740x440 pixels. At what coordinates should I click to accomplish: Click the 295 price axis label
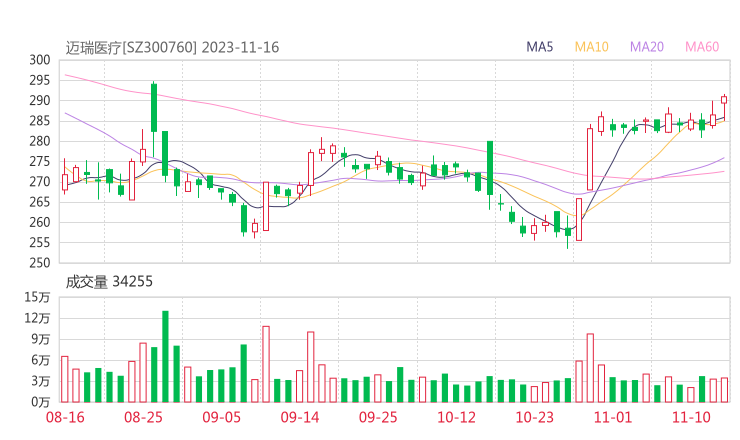pos(40,80)
